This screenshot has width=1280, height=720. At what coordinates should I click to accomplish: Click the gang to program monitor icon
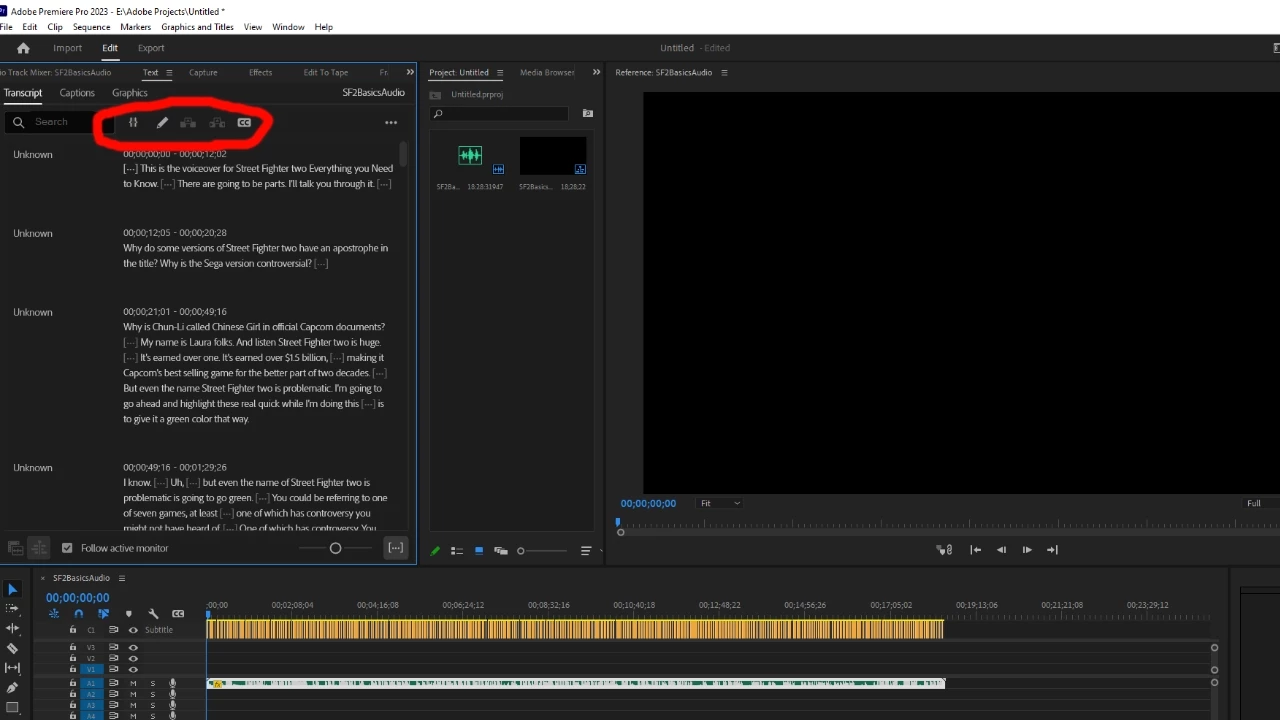944,550
